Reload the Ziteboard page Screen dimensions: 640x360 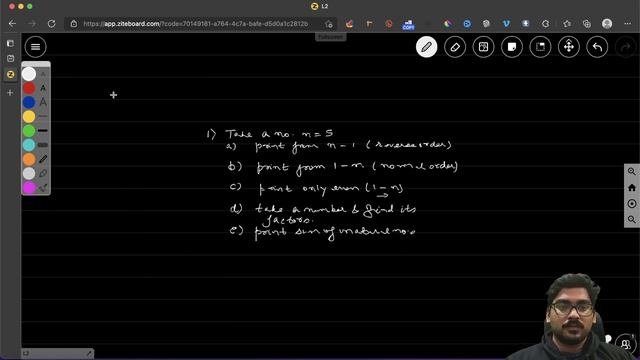51,24
